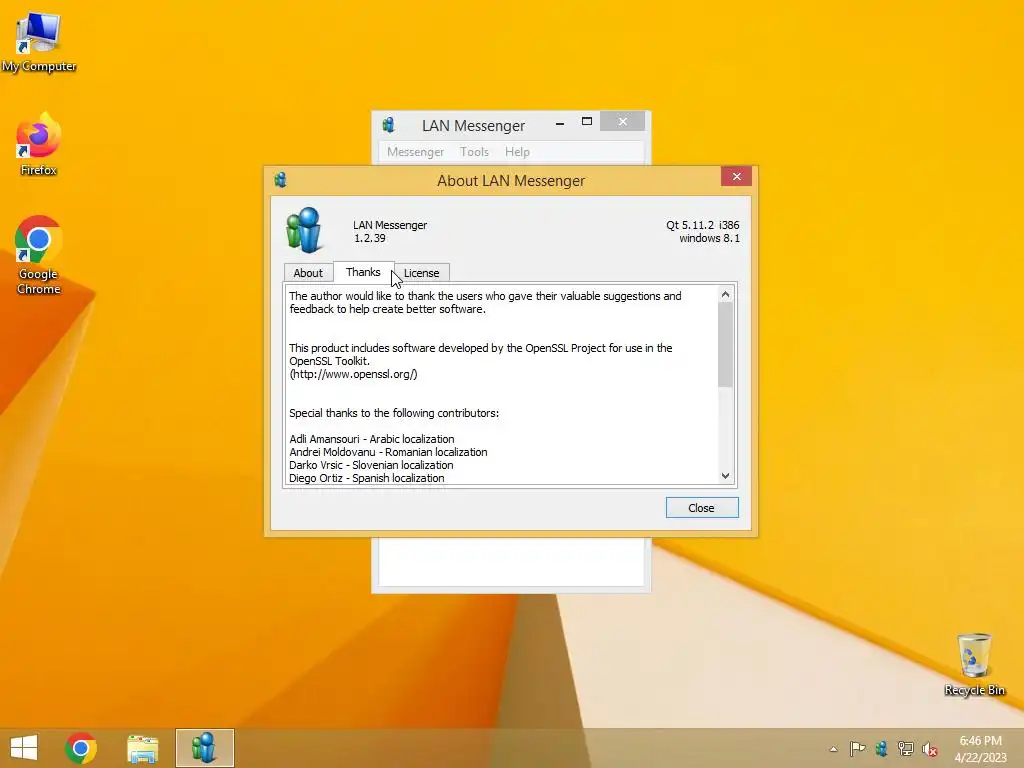Click the scroll up arrow in Thanks text
Image resolution: width=1024 pixels, height=768 pixels.
pos(726,295)
